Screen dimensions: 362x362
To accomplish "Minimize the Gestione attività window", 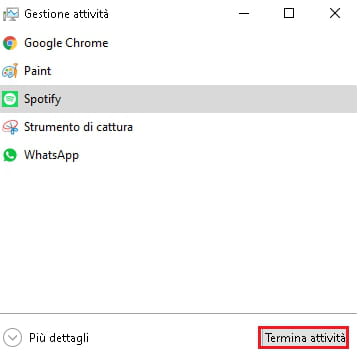I will point(244,14).
